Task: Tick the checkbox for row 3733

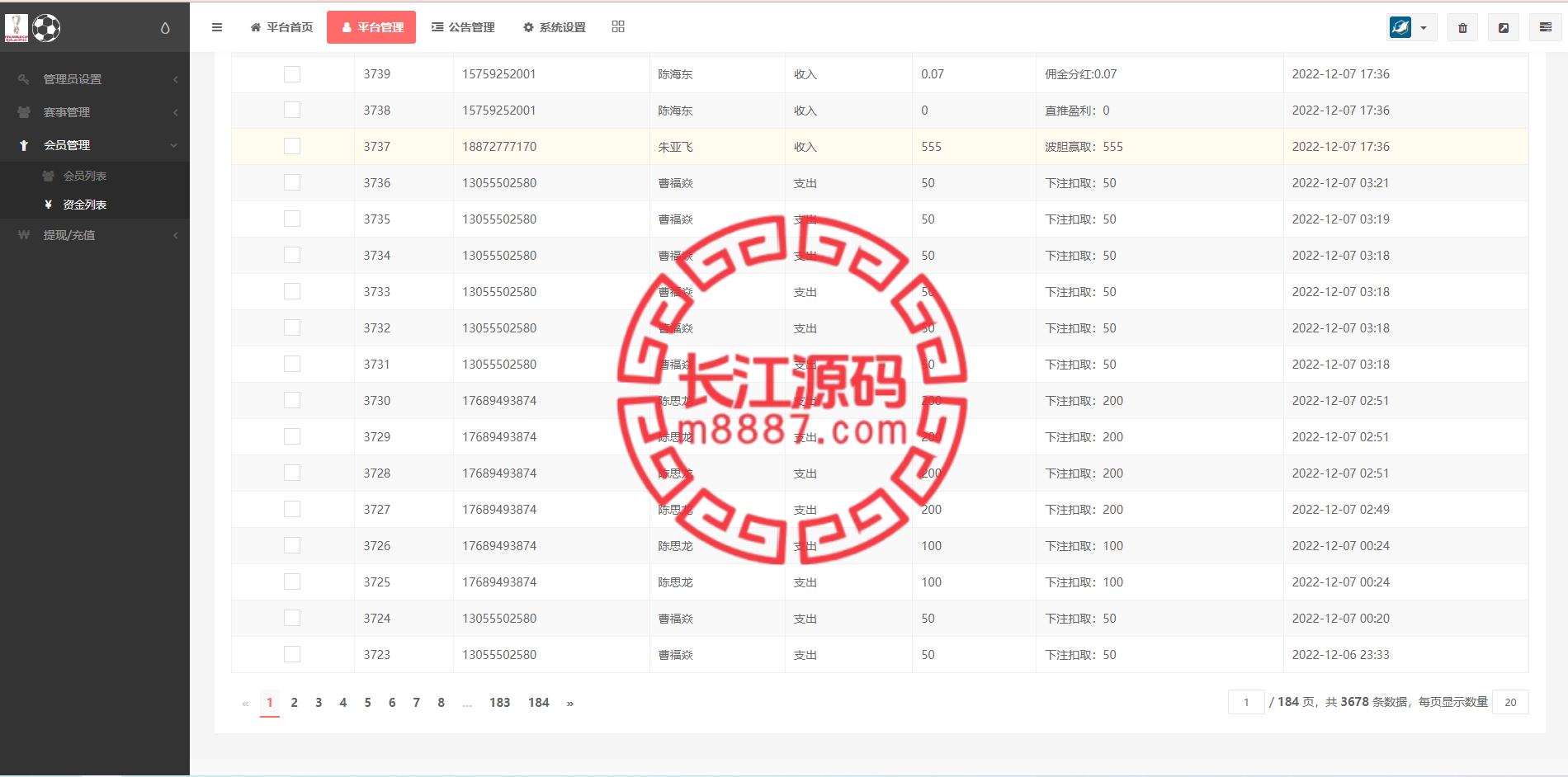Action: click(292, 292)
